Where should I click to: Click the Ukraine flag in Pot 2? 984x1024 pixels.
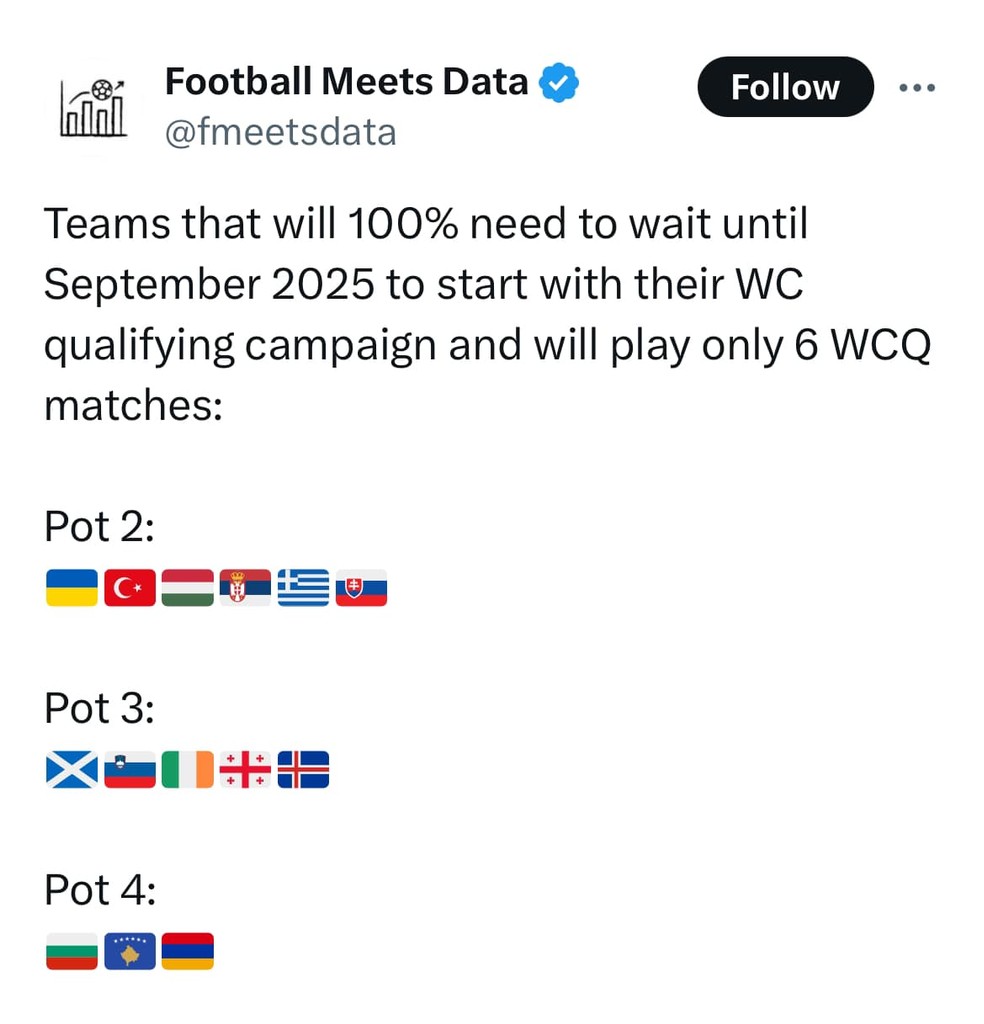(x=72, y=588)
